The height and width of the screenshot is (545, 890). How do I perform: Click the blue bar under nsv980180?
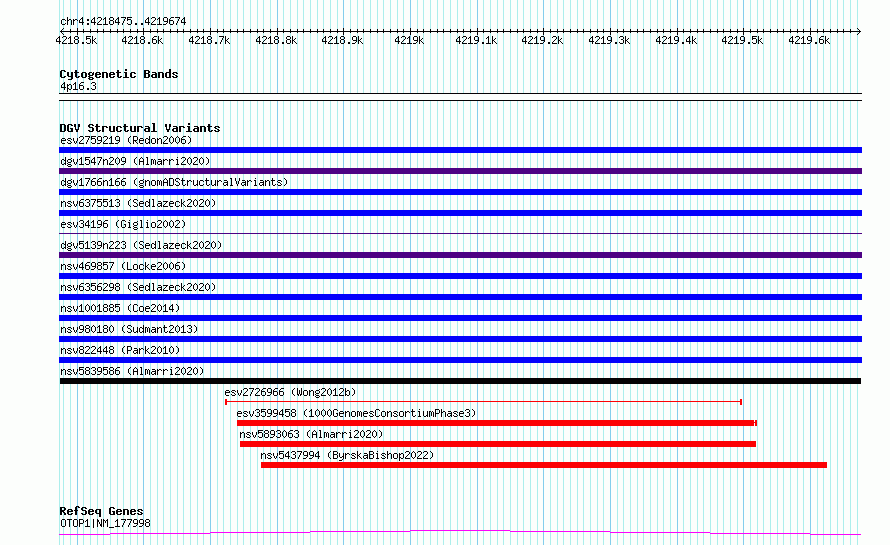460,339
